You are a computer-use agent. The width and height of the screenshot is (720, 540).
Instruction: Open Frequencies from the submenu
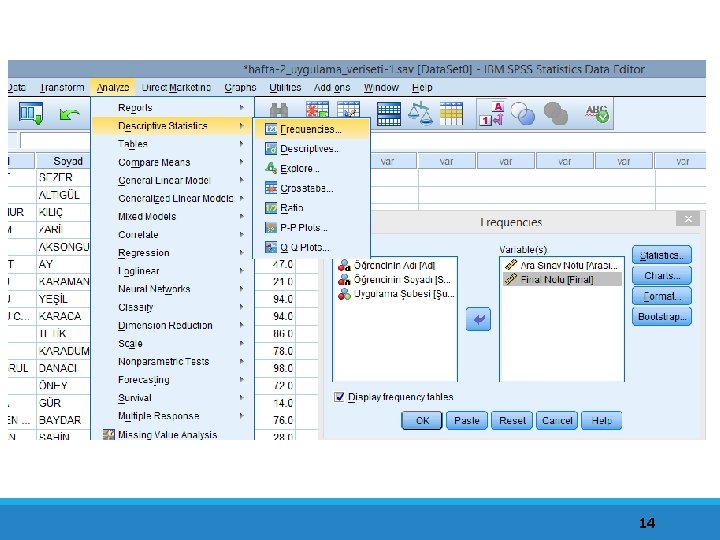[311, 129]
